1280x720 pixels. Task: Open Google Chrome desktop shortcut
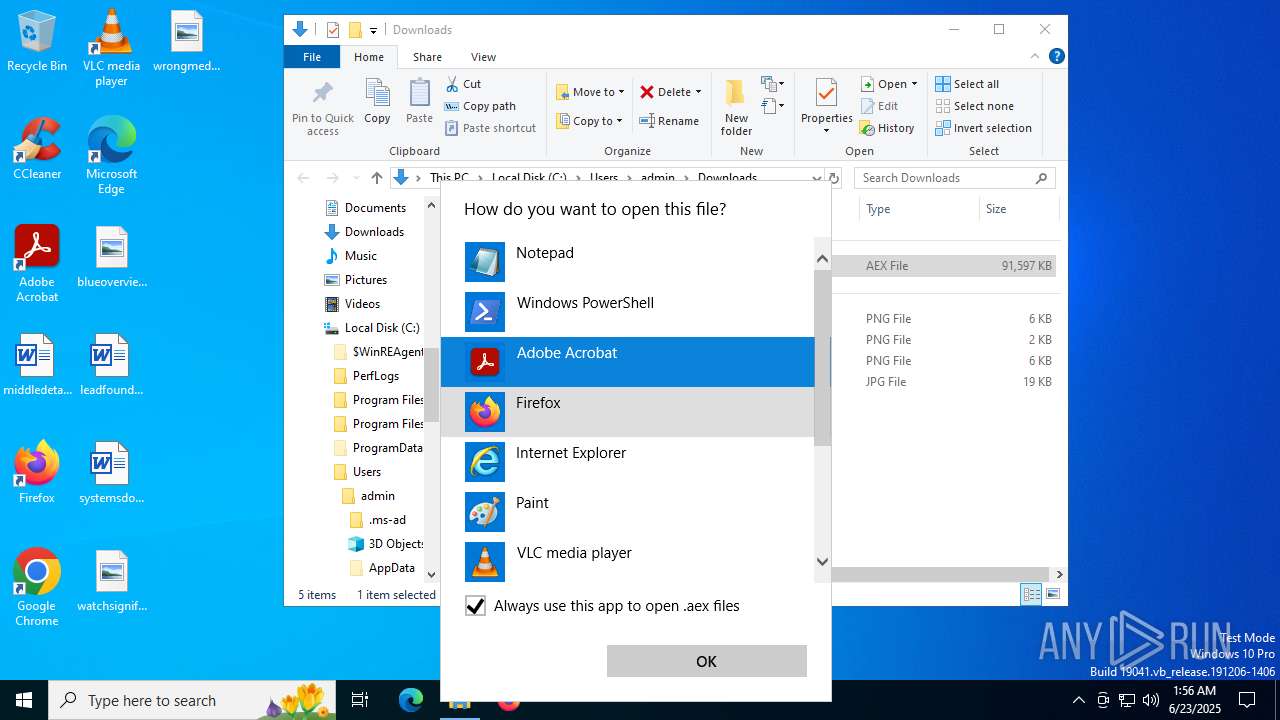coord(37,588)
